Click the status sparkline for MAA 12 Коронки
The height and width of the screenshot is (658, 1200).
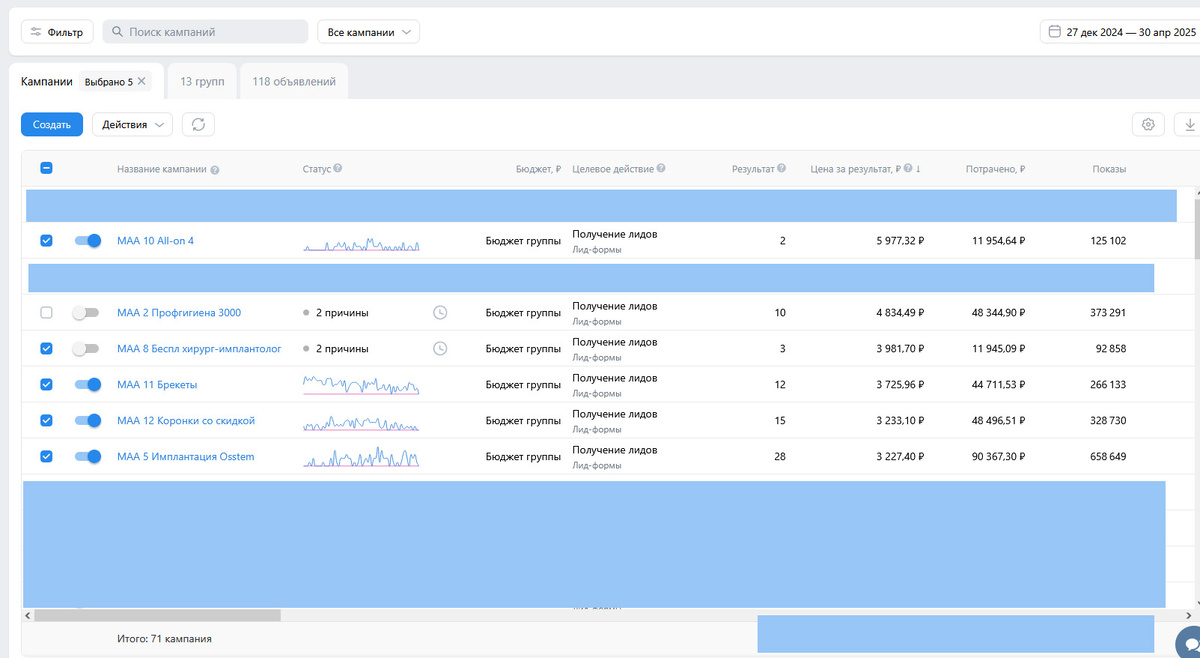[x=361, y=422]
